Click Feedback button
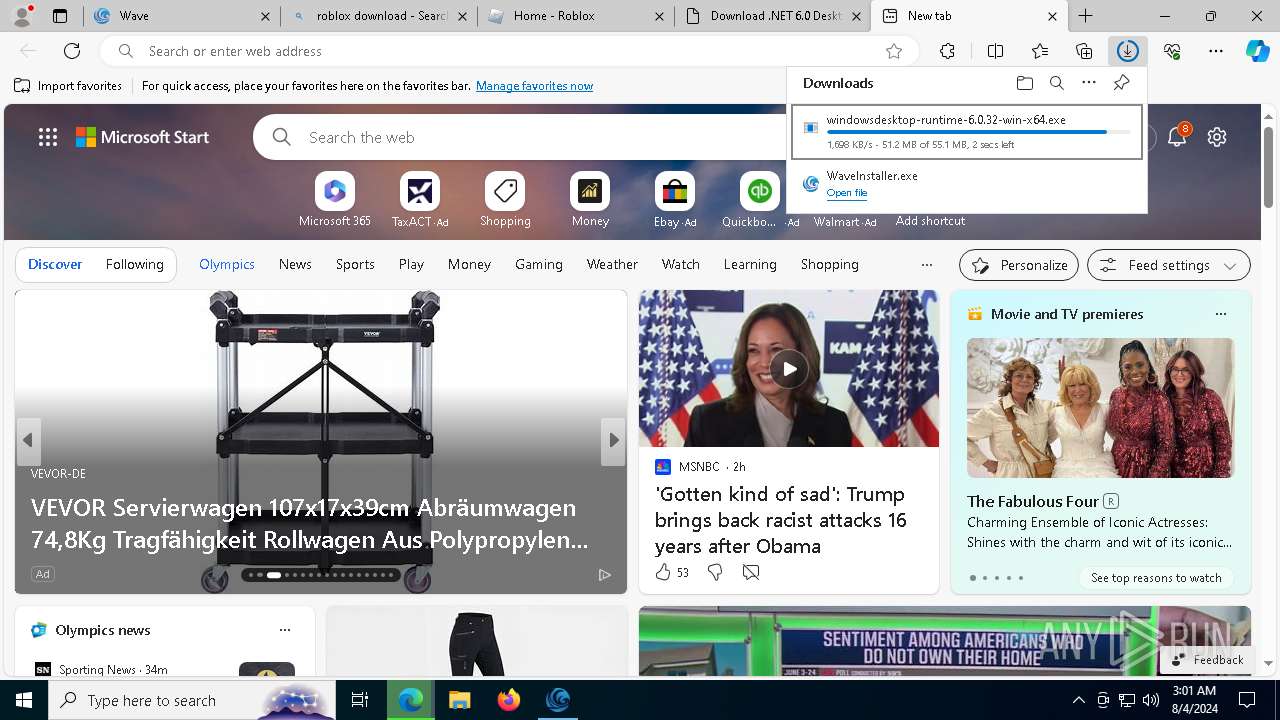The image size is (1280, 720). (1208, 660)
